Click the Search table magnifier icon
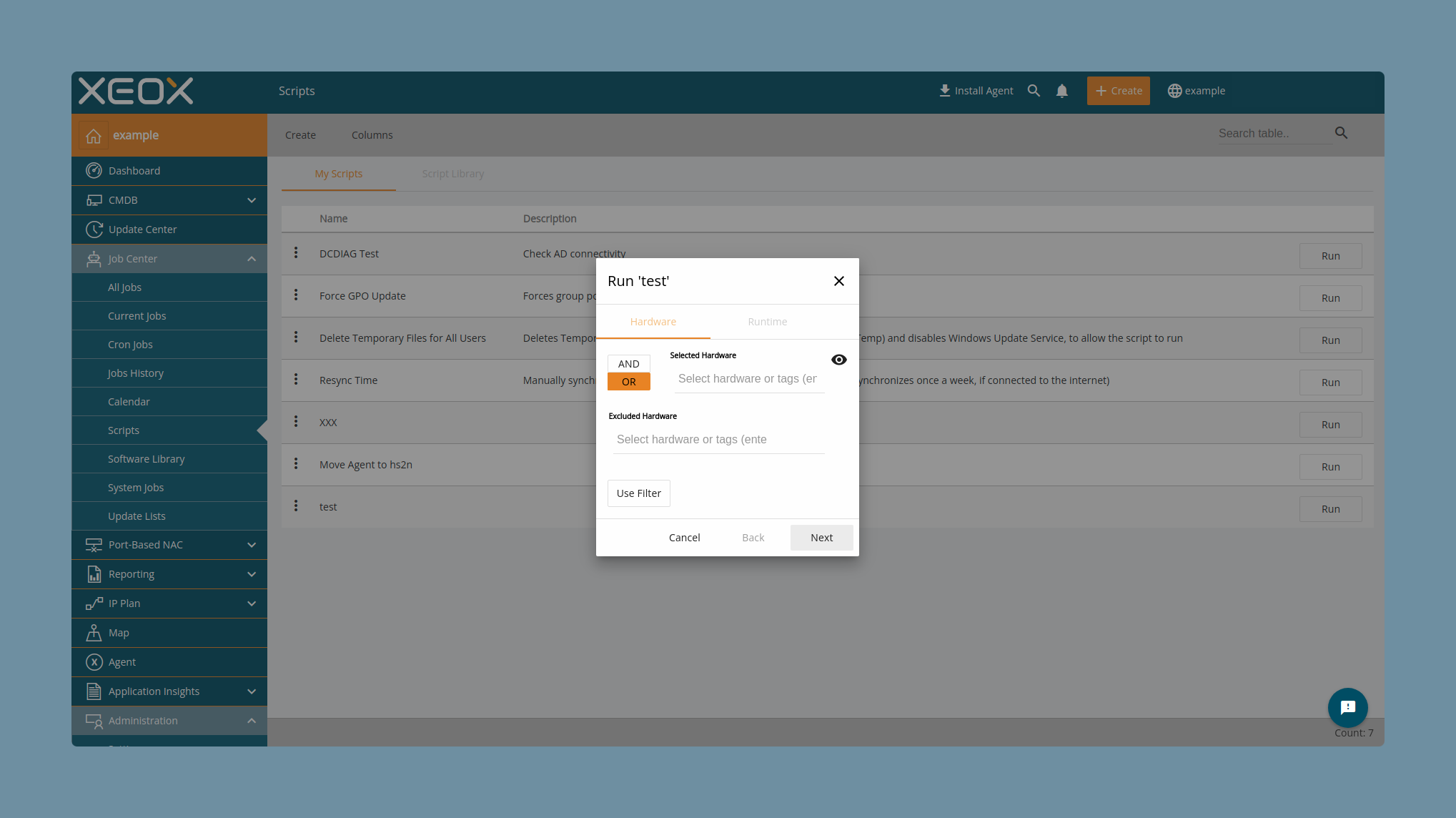1456x818 pixels. 1342,133
